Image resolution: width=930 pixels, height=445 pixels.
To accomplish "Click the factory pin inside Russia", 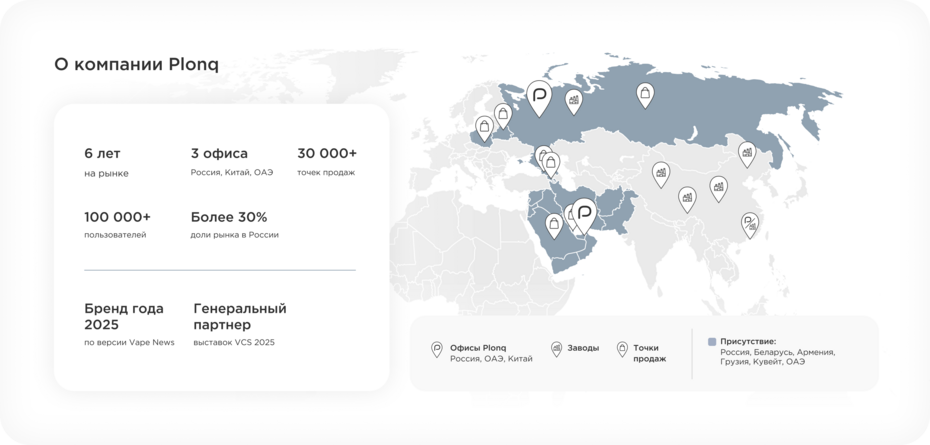I will tap(574, 101).
